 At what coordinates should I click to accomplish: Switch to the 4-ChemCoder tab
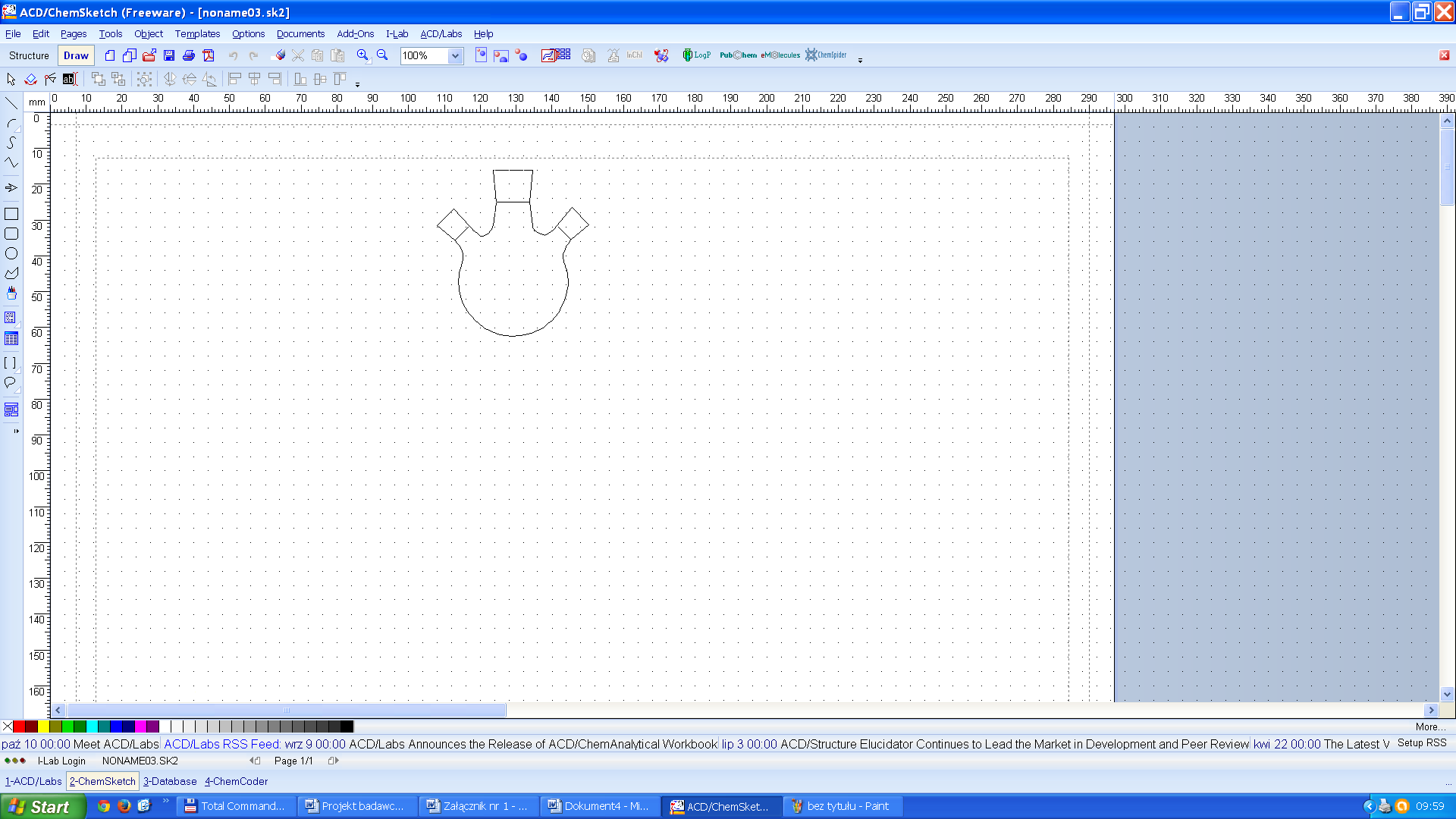tap(236, 781)
